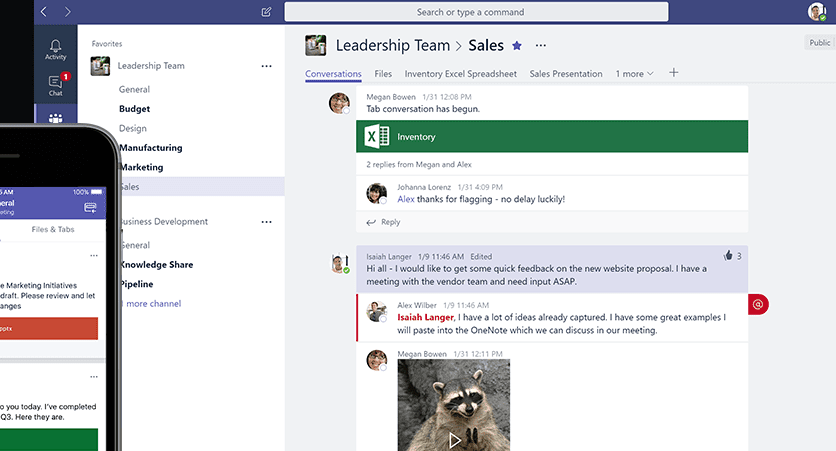Click the red mention @ indicator
This screenshot has height=451, width=836.
[758, 304]
